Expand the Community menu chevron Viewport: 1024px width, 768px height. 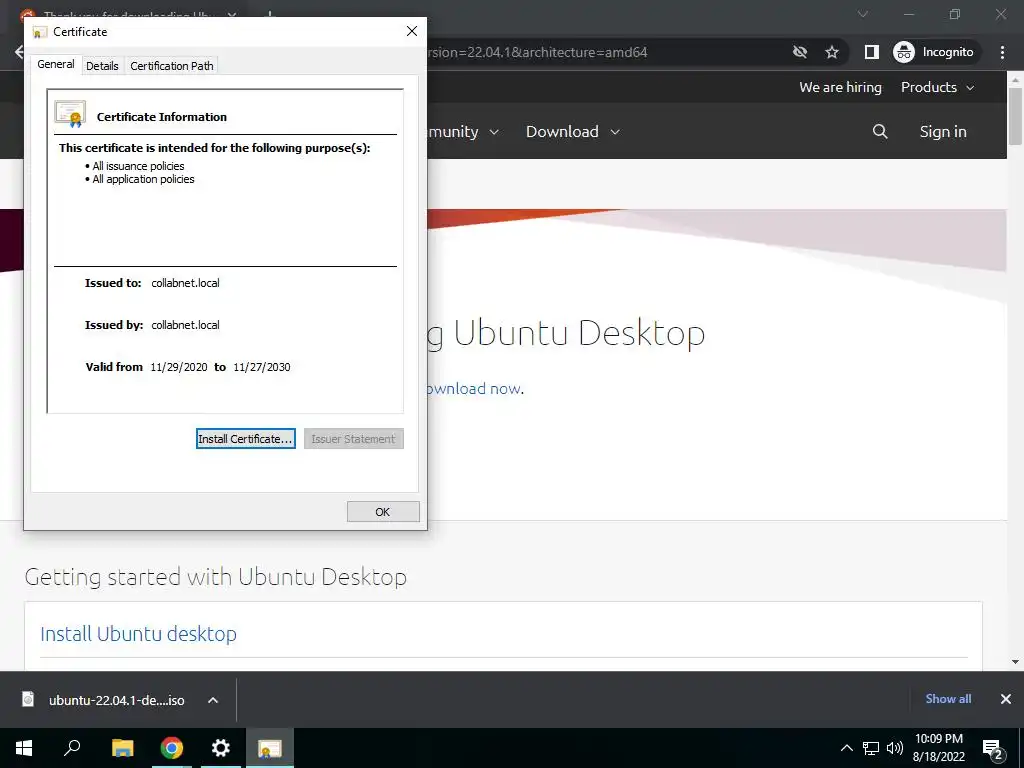(494, 132)
